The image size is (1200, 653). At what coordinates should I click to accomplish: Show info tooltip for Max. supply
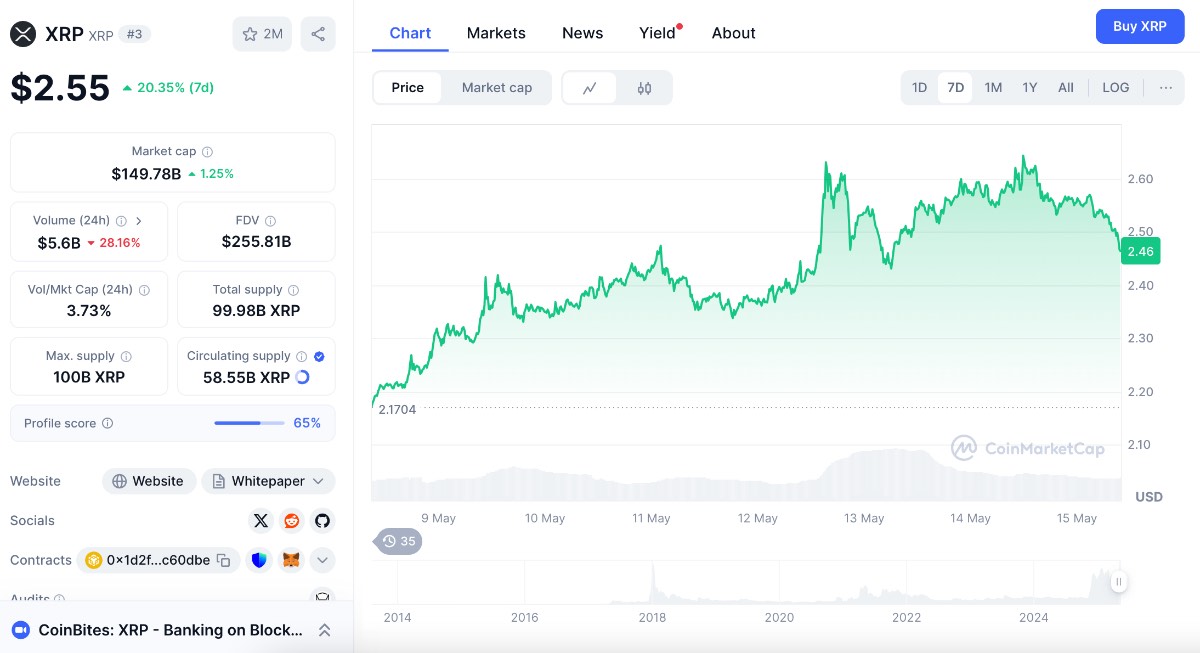tap(126, 356)
